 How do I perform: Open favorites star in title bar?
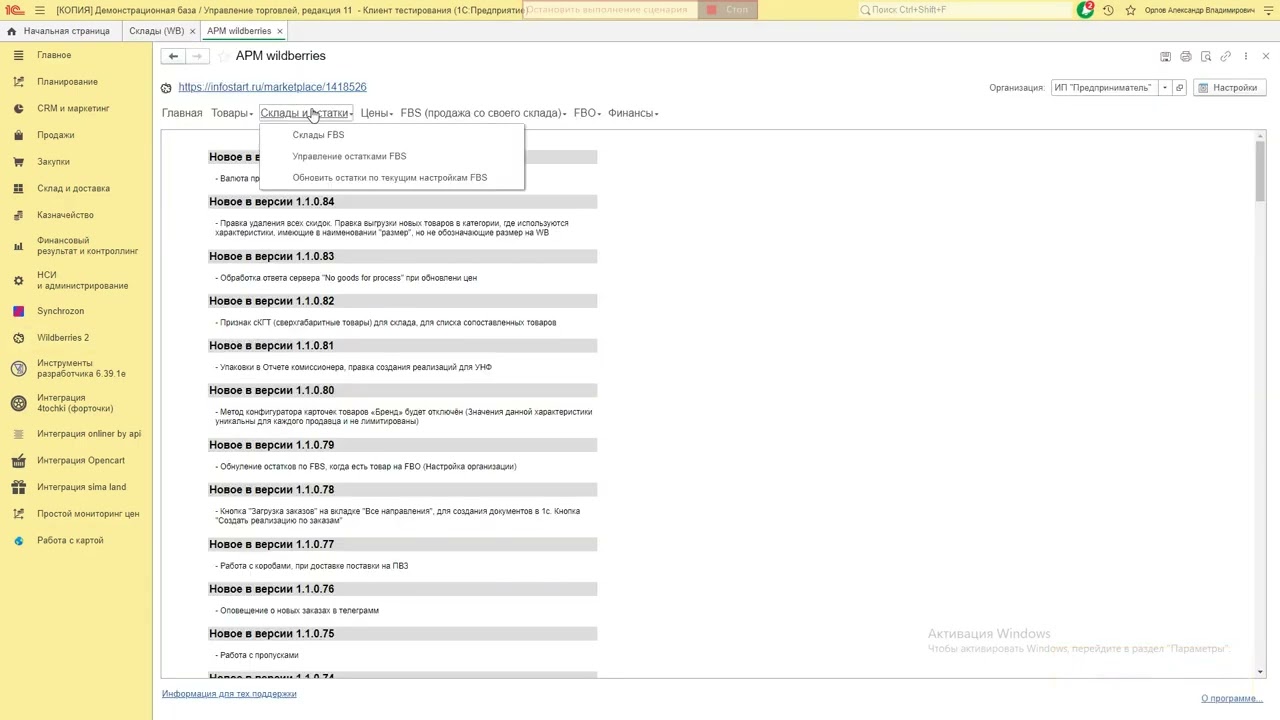[x=1130, y=10]
